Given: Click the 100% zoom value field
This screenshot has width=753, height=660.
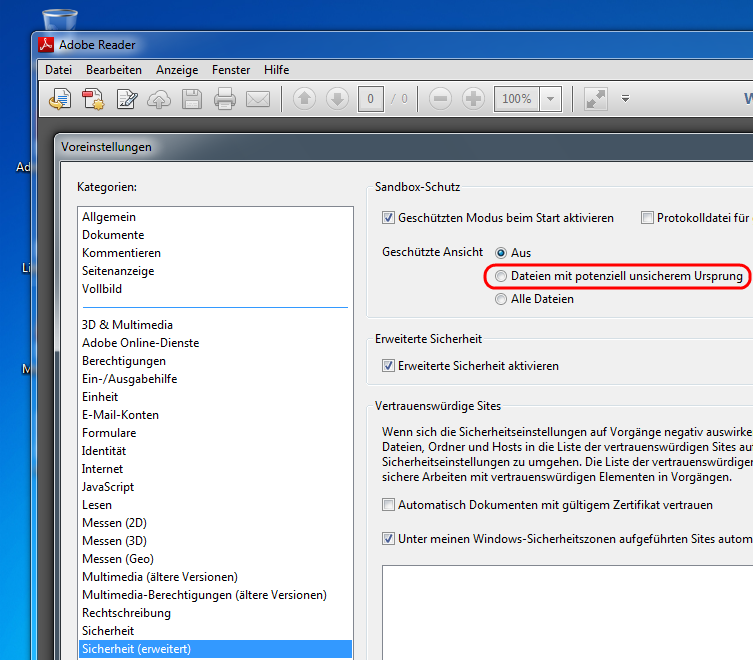Looking at the screenshot, I should pyautogui.click(x=517, y=99).
